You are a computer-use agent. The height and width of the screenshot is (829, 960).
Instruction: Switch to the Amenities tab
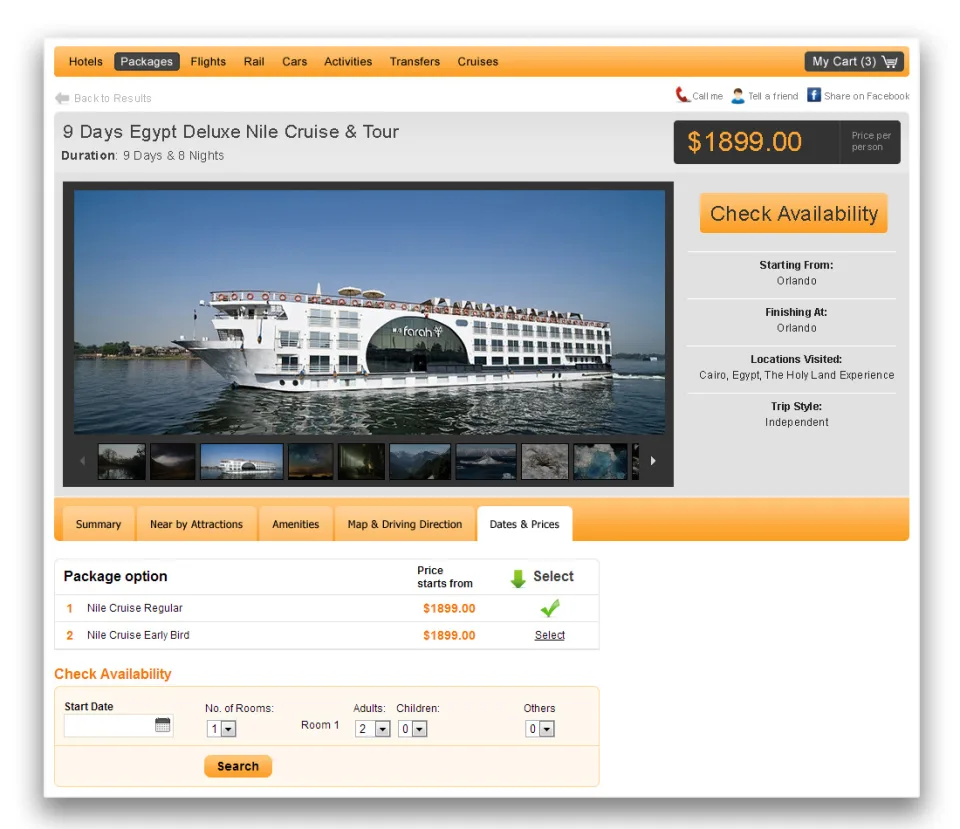(296, 524)
